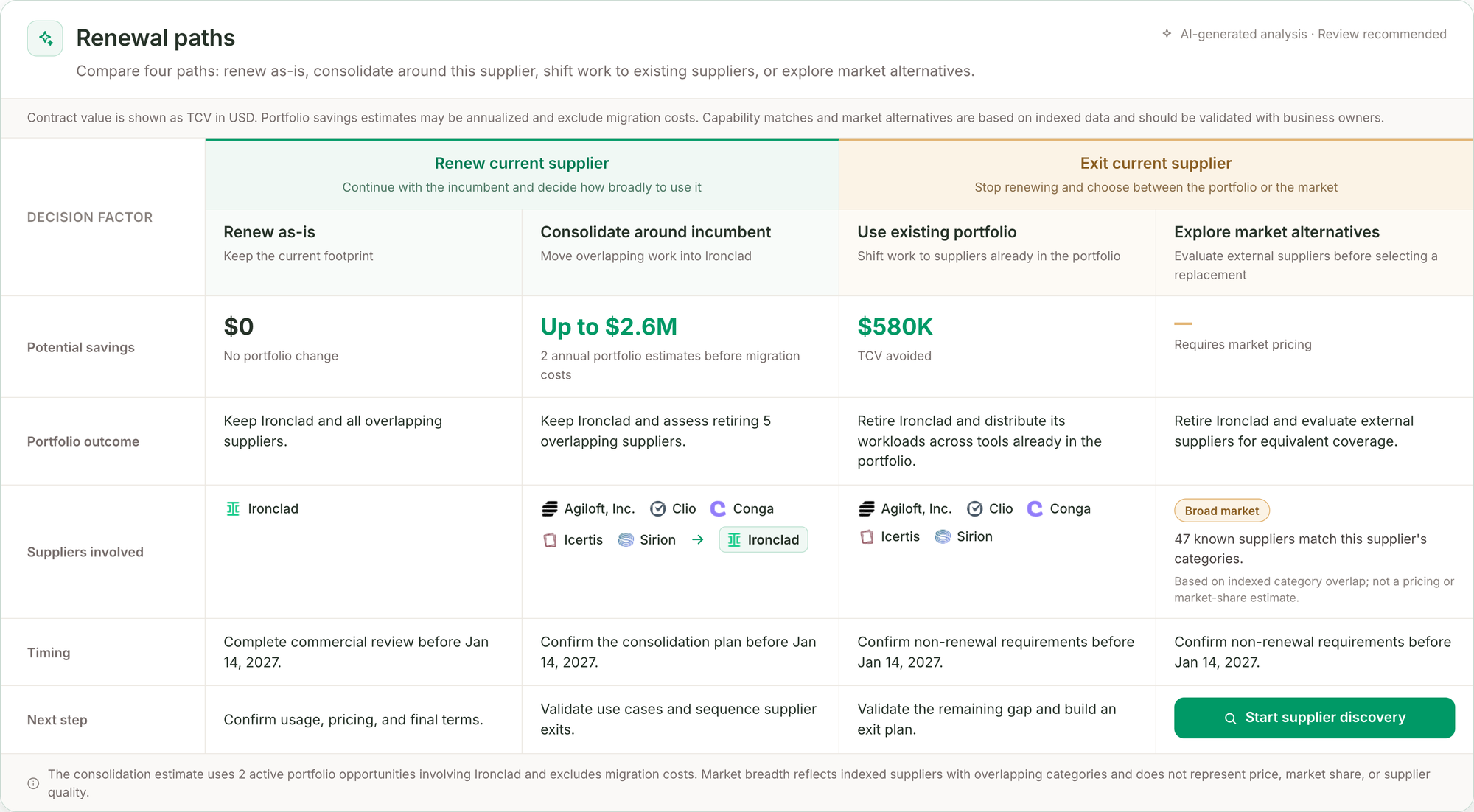Click the Suppliers involved row label
Viewport: 1474px width, 812px height.
85,552
